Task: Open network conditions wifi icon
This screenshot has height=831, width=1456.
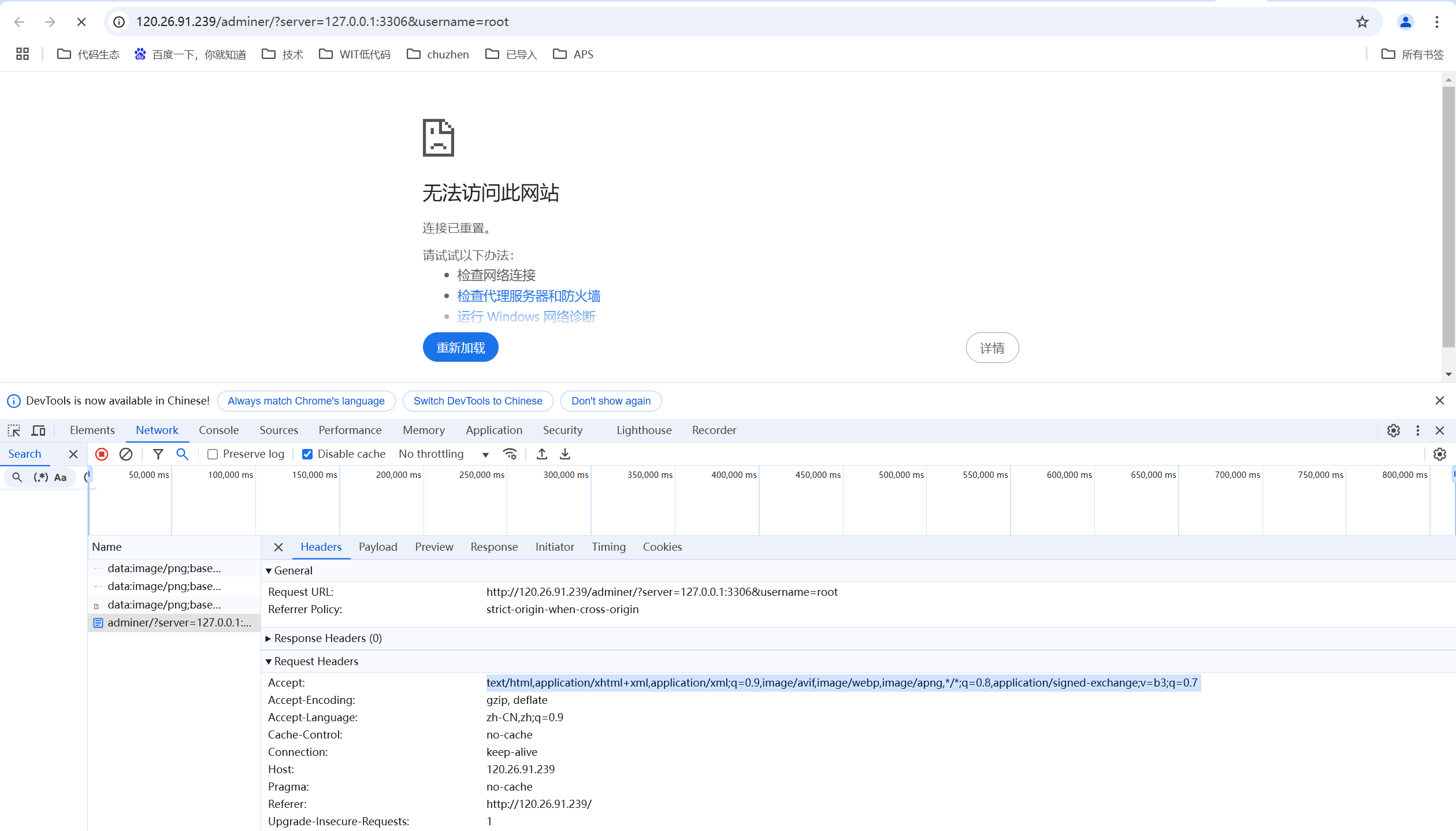Action: pos(510,454)
